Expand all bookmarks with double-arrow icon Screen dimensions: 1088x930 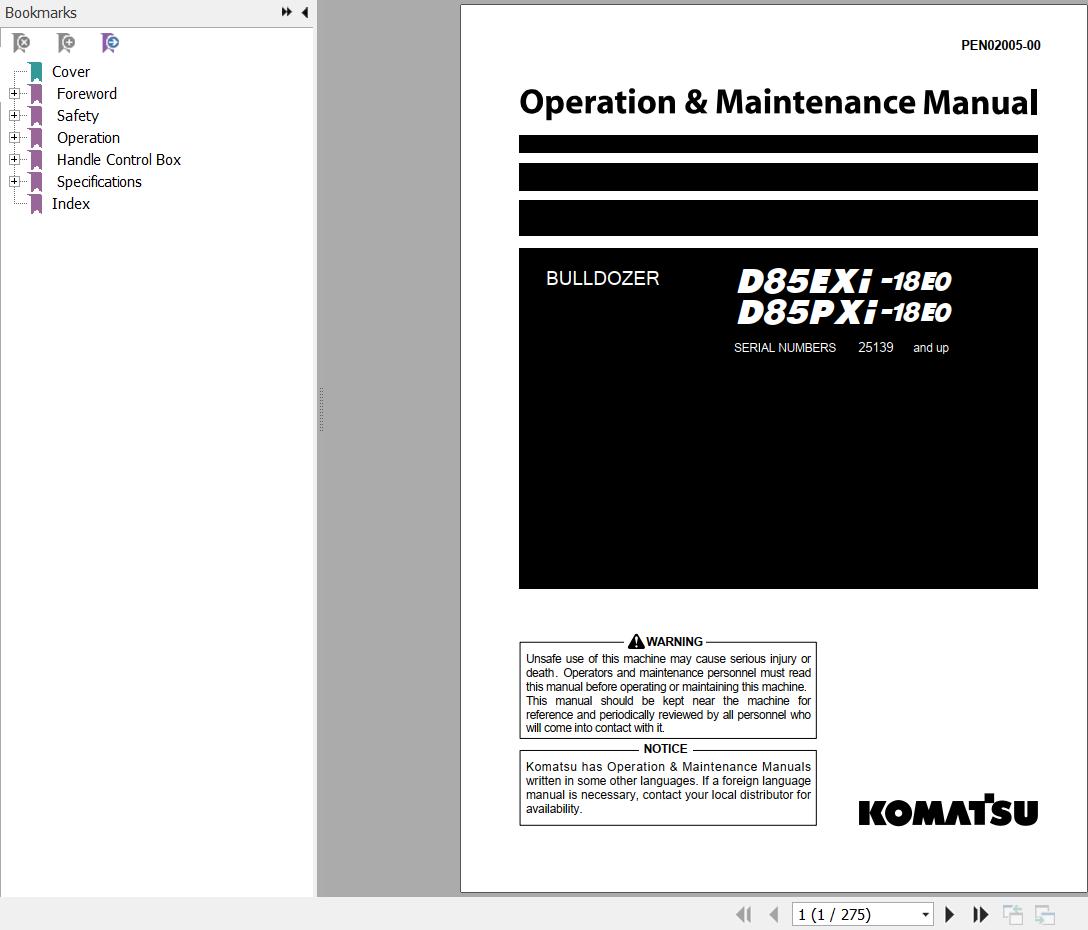[x=287, y=12]
